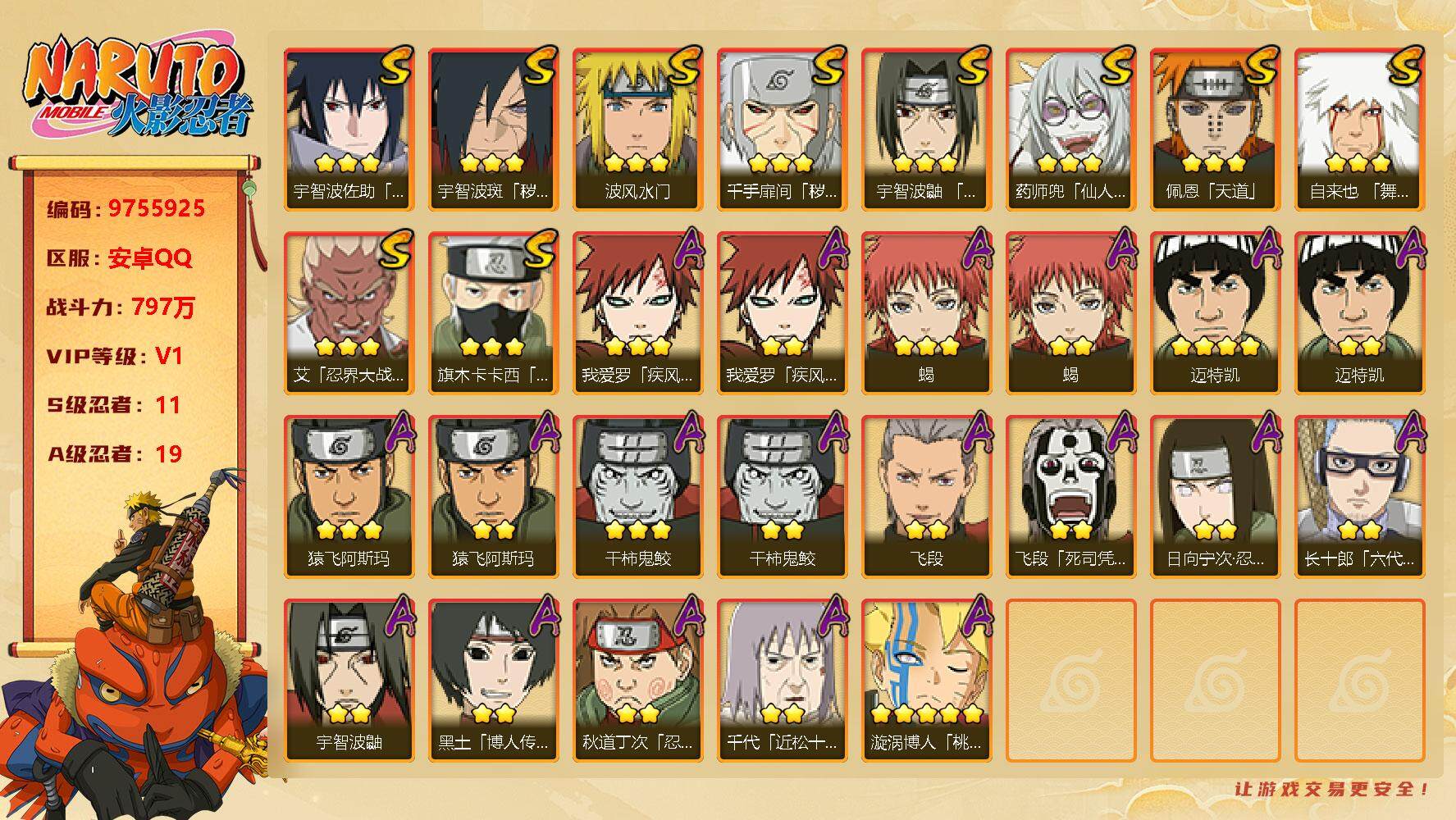
Task: Click the Naruto on toad mascot artwork
Action: coord(135,648)
